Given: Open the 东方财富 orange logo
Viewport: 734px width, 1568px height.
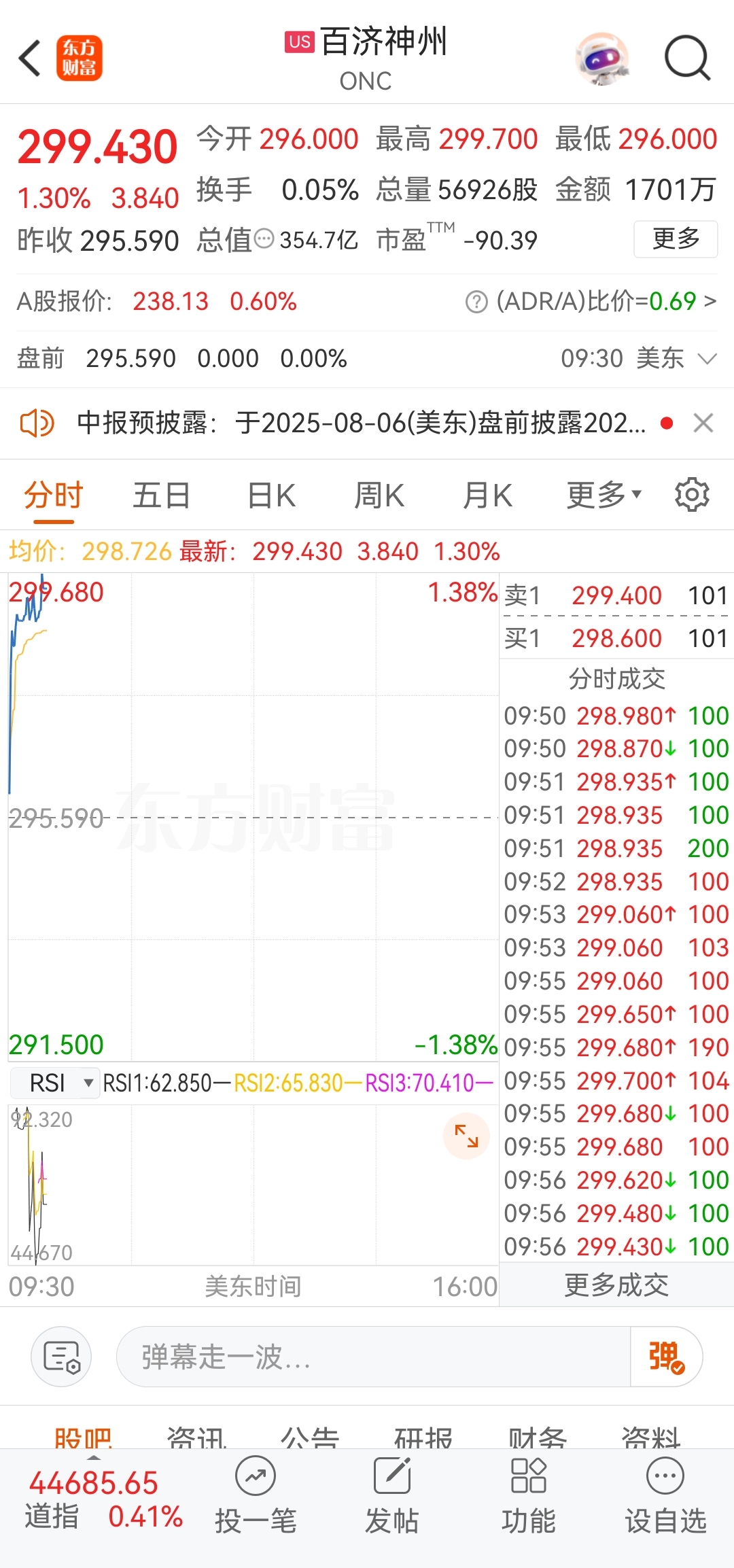Looking at the screenshot, I should coord(79,58).
